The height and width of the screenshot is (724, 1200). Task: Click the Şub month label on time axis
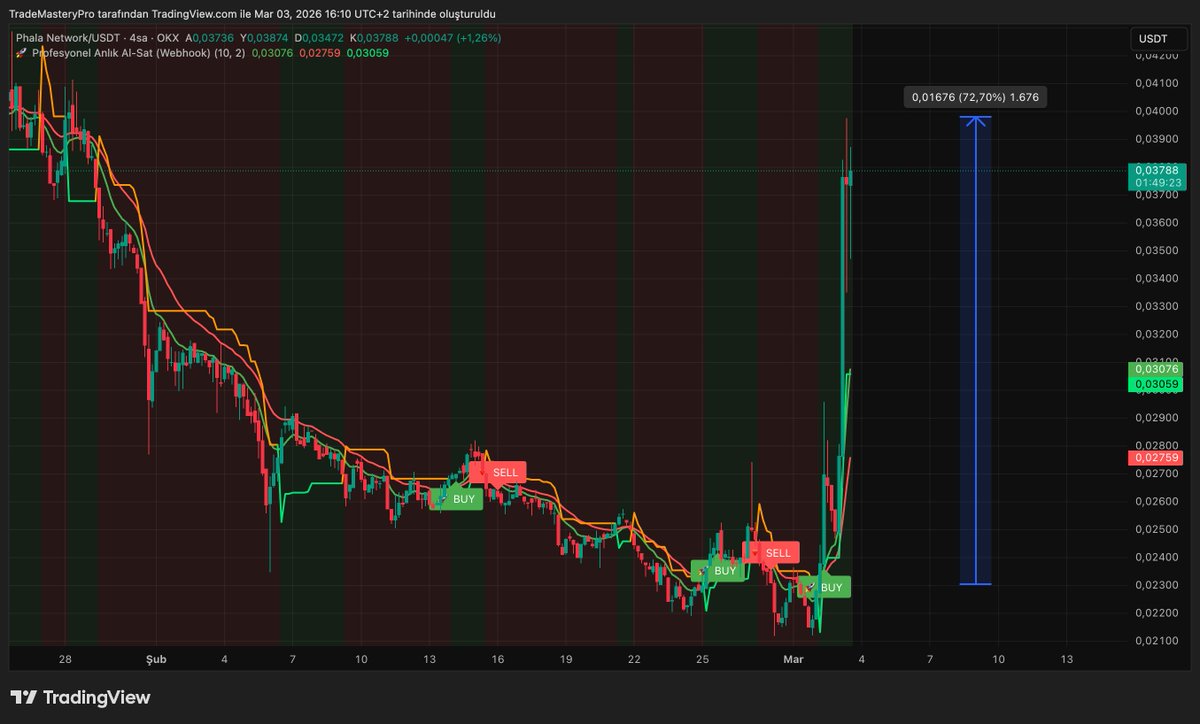click(x=157, y=659)
